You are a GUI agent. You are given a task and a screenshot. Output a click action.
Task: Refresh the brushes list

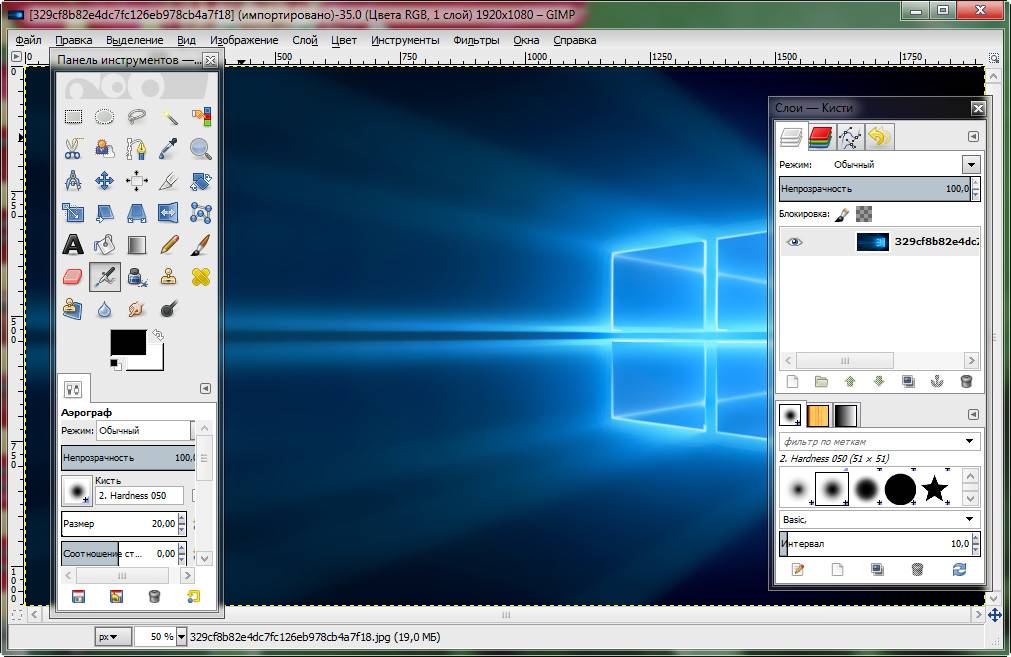(x=959, y=569)
